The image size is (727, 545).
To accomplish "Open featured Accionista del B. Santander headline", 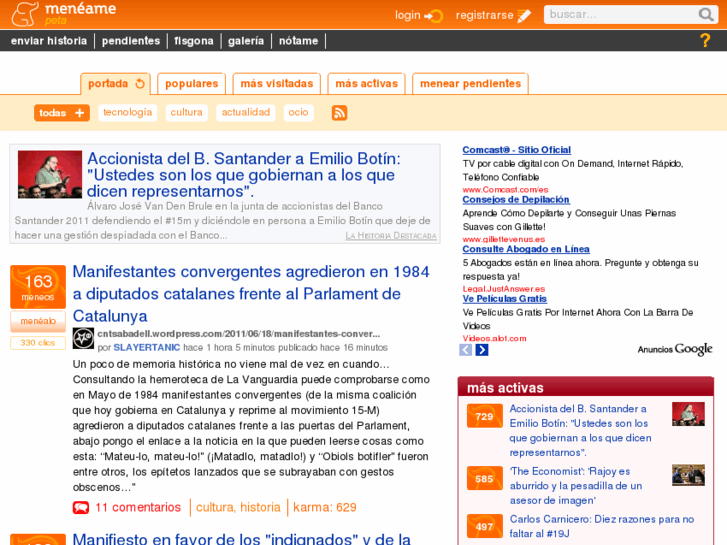I will (244, 175).
